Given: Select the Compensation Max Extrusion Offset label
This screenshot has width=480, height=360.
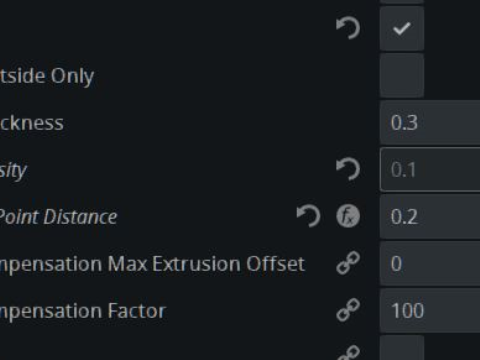Looking at the screenshot, I should tap(152, 265).
